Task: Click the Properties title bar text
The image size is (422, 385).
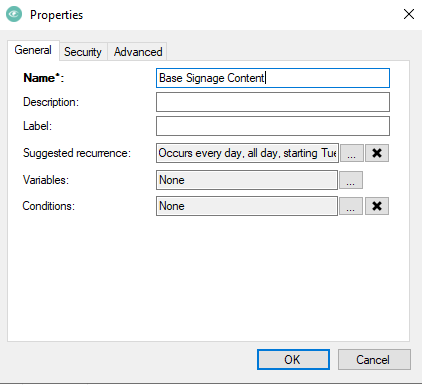Action: 56,15
